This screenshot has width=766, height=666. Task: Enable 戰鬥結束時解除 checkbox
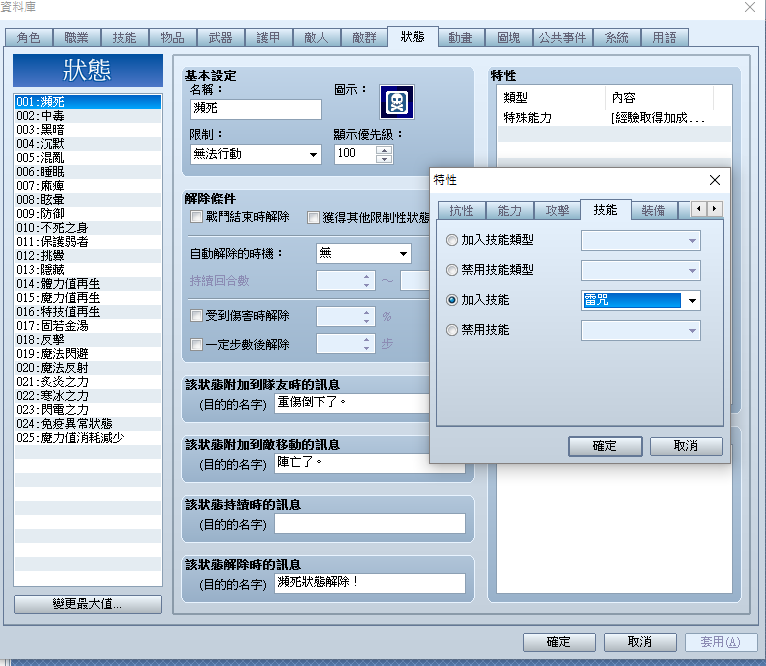196,216
